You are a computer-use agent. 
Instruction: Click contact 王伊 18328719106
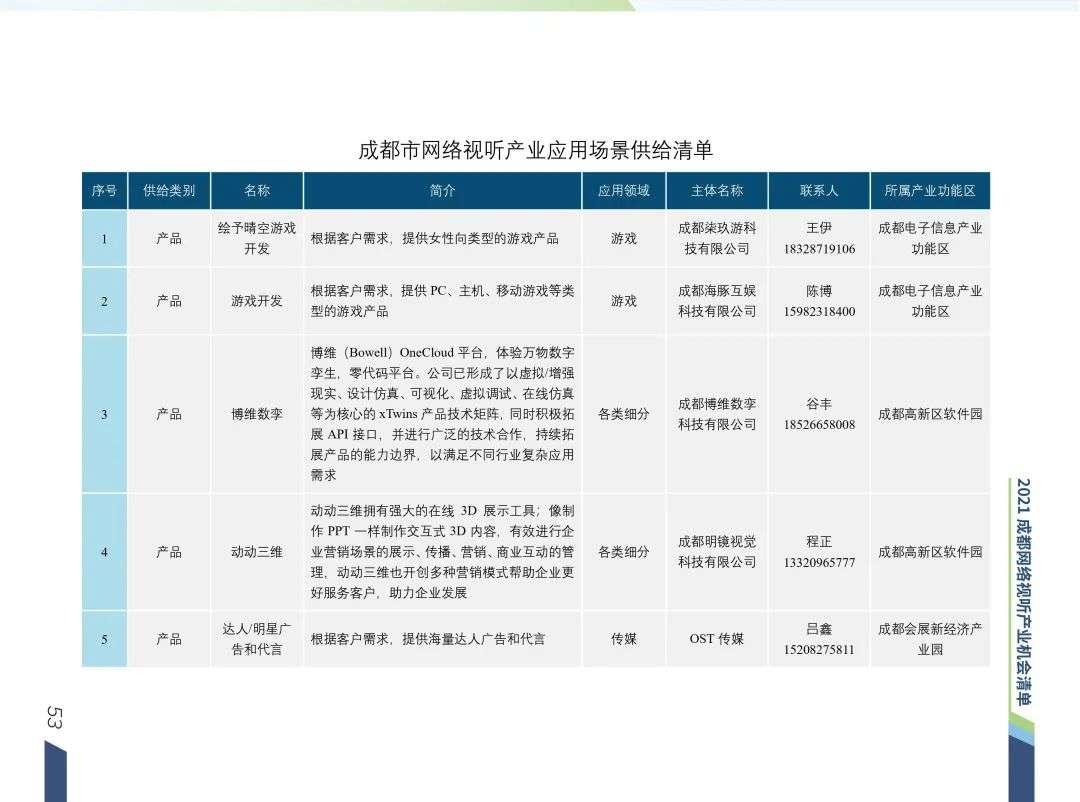click(819, 238)
